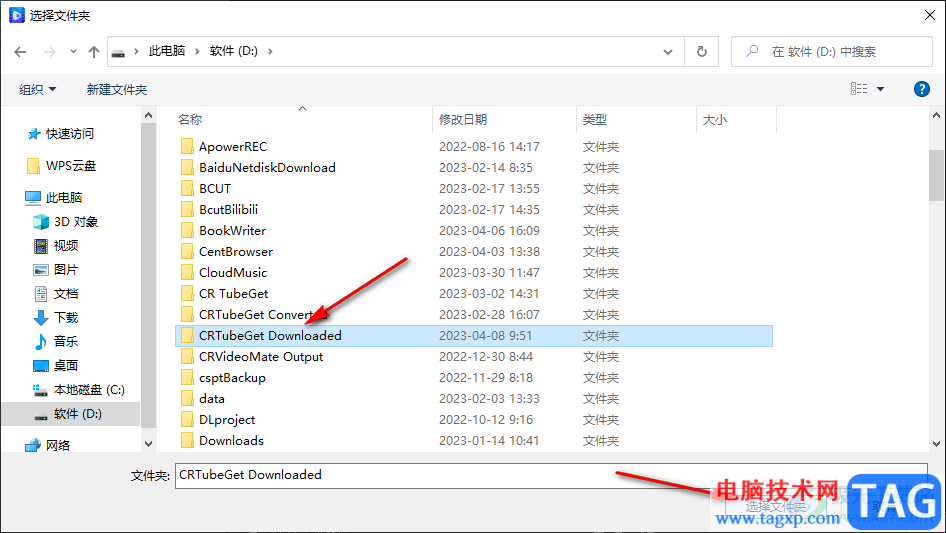Select the BCUT folder icon
946x533 pixels.
[187, 189]
